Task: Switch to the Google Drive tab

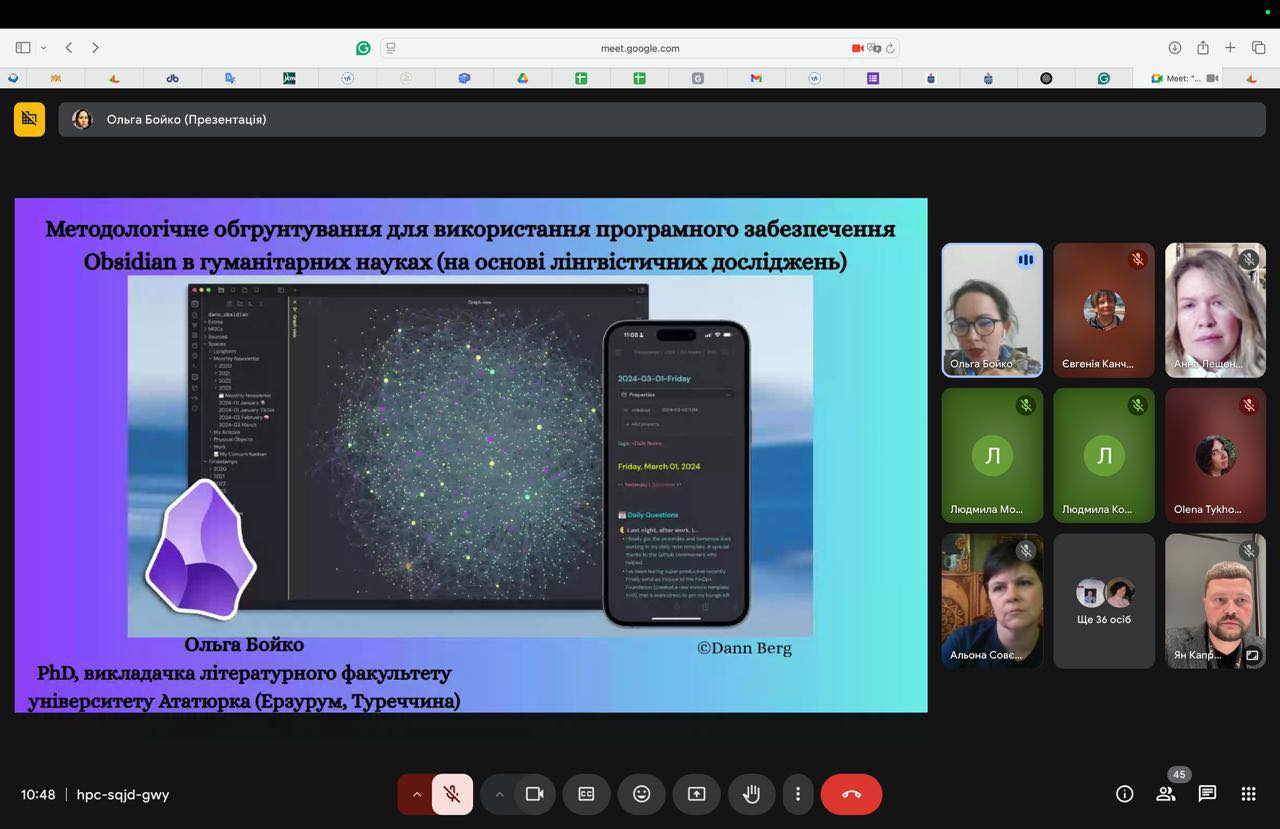Action: (x=522, y=78)
